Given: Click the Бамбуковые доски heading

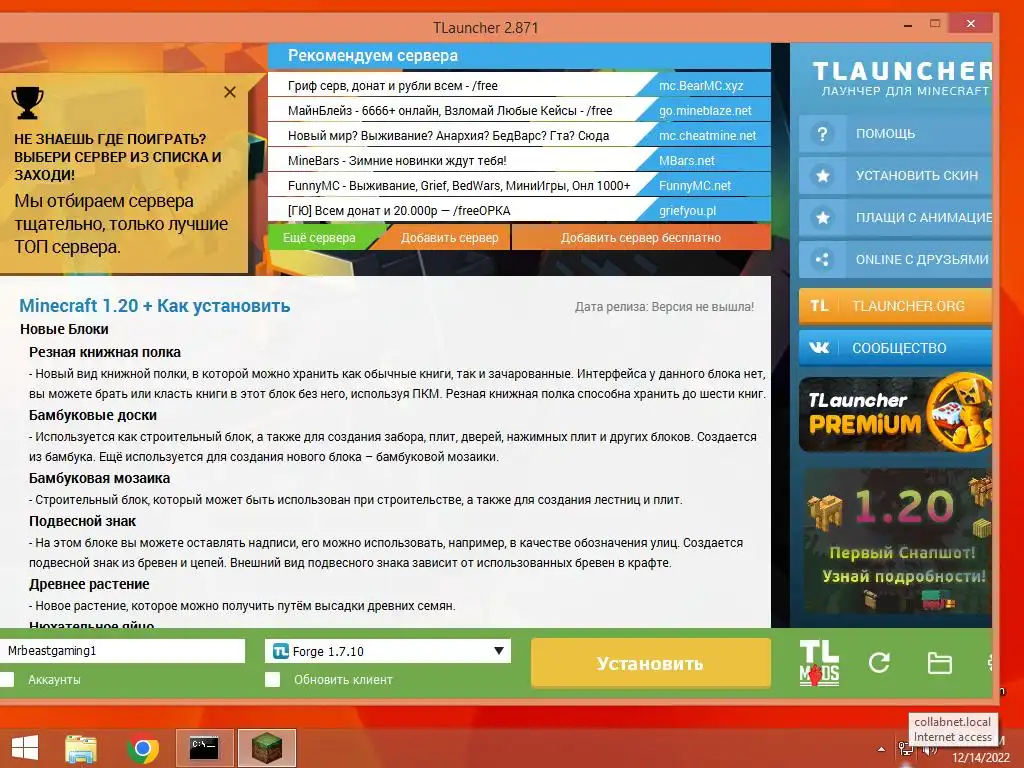Looking at the screenshot, I should point(93,415).
